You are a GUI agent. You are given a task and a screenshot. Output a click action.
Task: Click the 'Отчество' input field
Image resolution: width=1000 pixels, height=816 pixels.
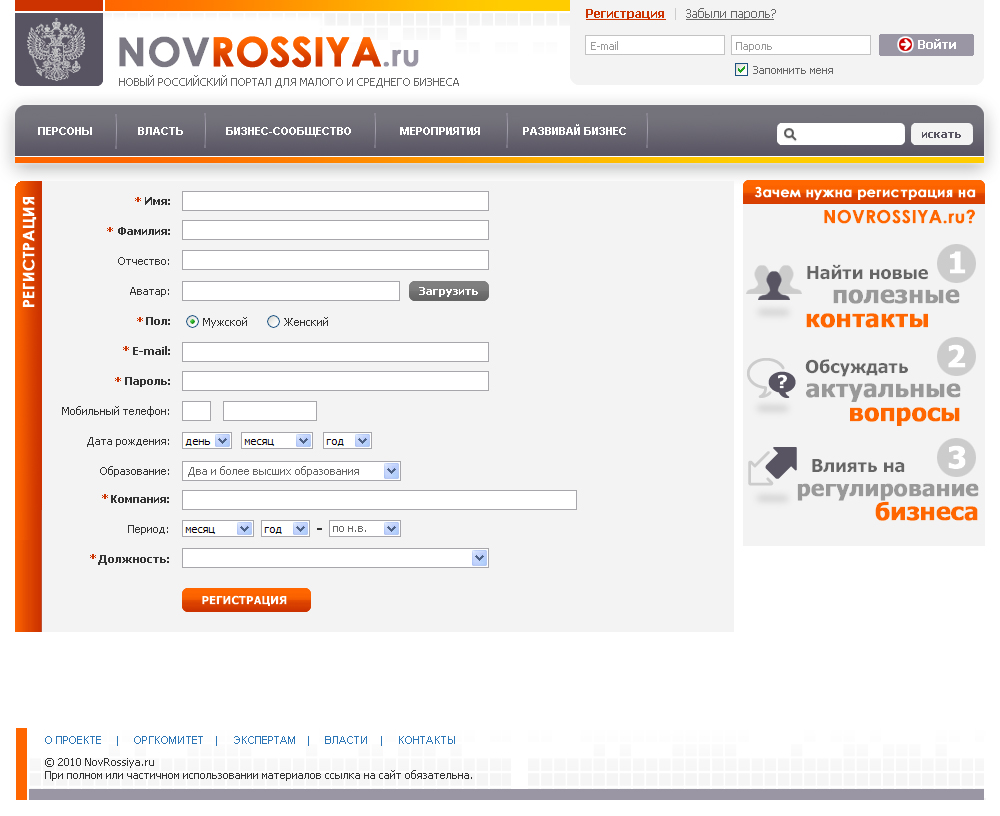335,260
